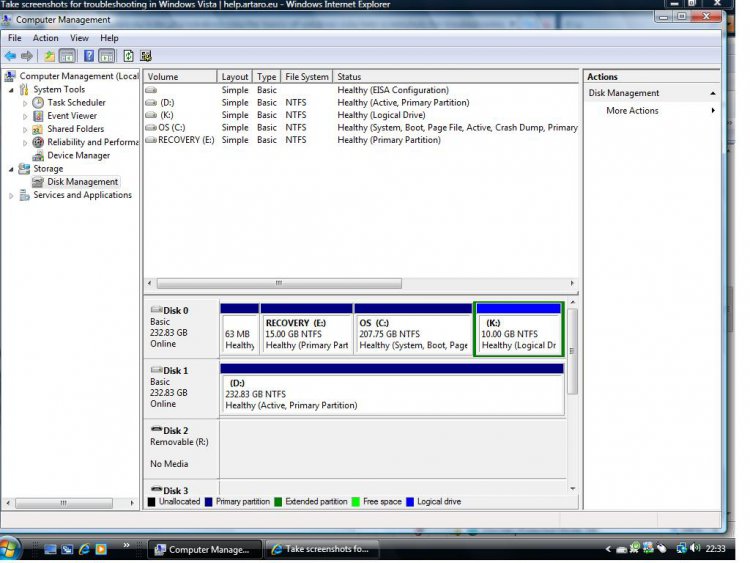Select Shared Folders in tree
750x563 pixels.
click(x=75, y=129)
